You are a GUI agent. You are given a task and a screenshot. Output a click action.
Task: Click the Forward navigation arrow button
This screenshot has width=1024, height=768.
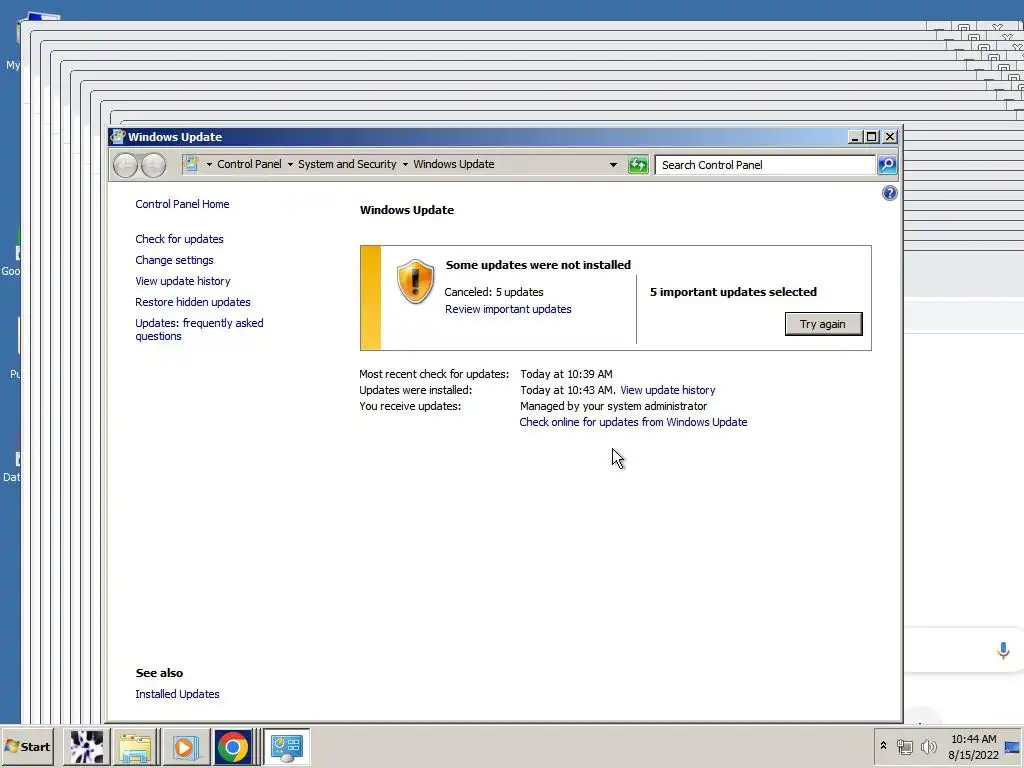point(153,165)
